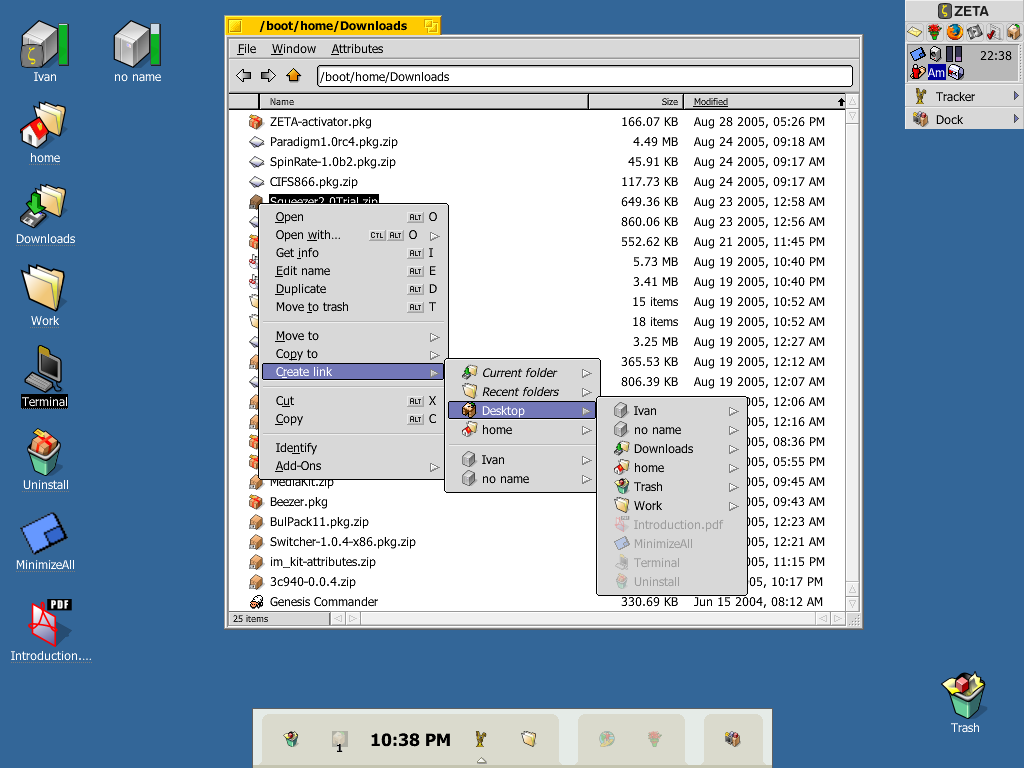Select Identify in the context menu
This screenshot has width=1024, height=768.
point(353,448)
